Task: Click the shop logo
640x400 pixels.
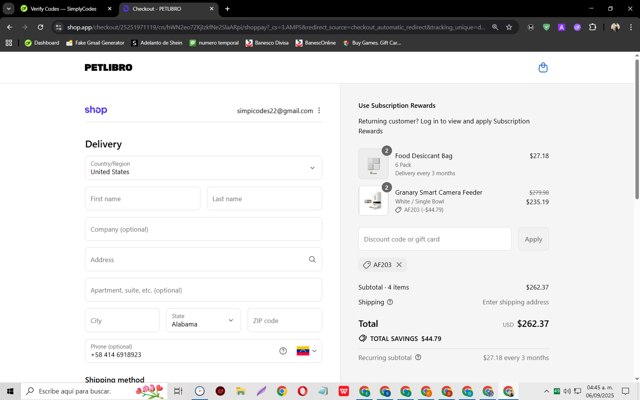Action: click(96, 109)
